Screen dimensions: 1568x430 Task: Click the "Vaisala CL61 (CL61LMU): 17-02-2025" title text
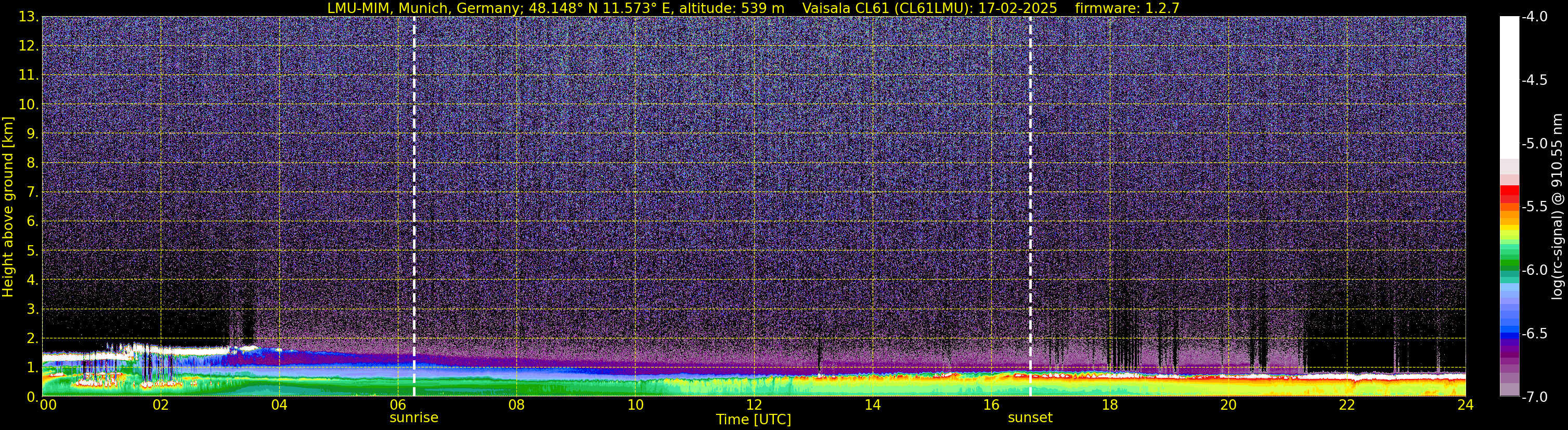click(929, 8)
